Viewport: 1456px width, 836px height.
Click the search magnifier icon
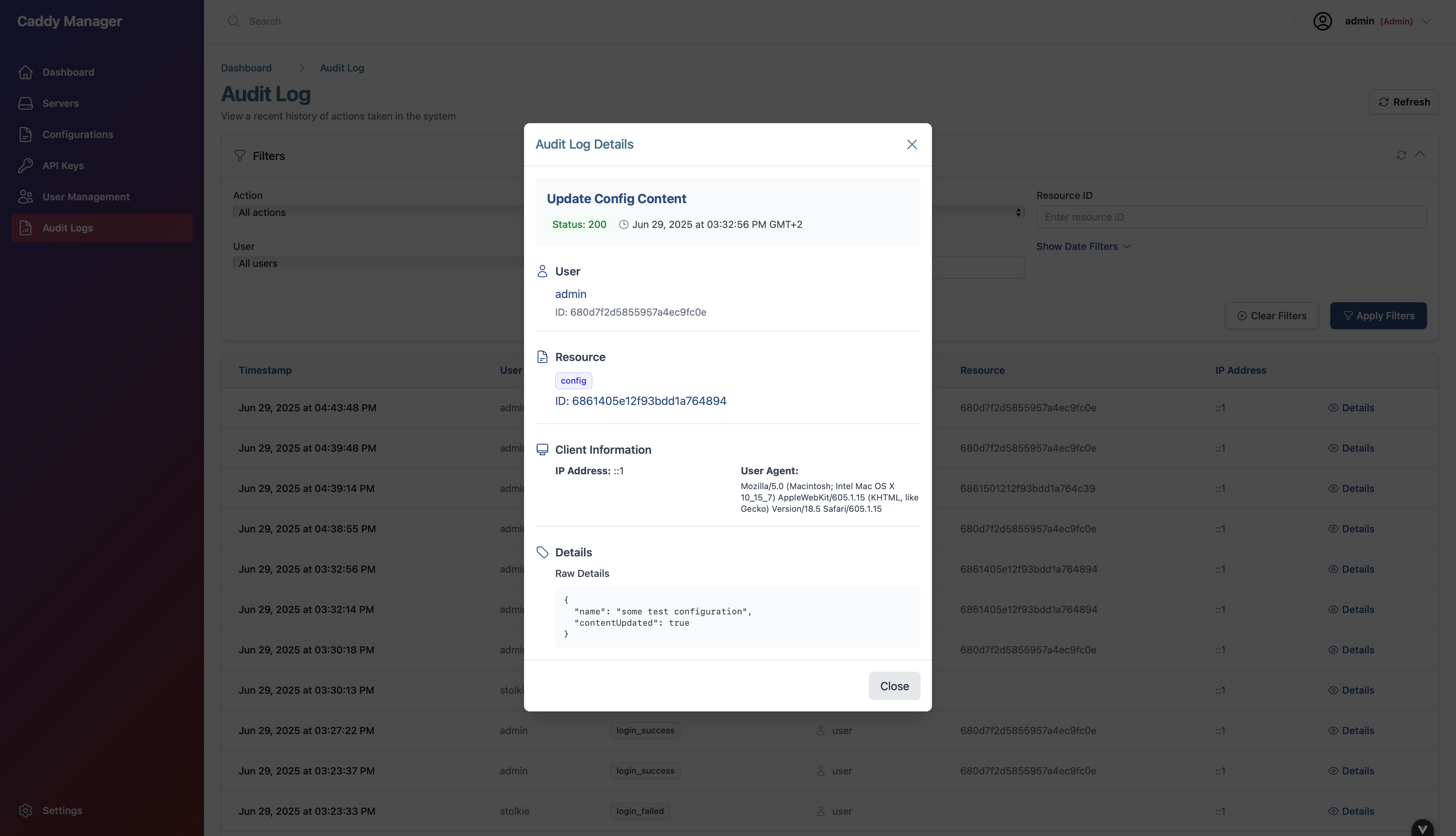point(234,21)
